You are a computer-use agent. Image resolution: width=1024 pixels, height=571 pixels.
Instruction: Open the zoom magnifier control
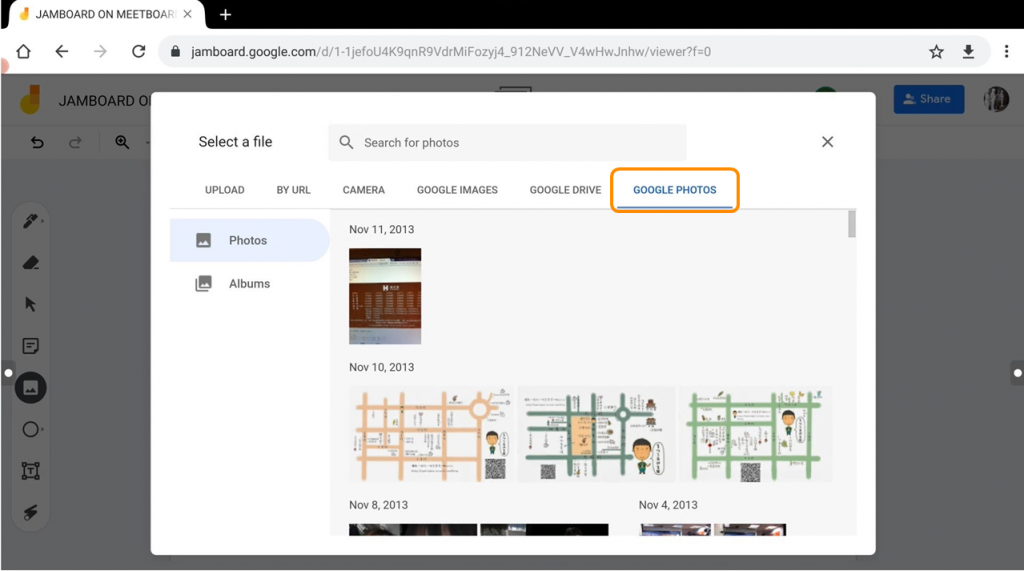122,142
